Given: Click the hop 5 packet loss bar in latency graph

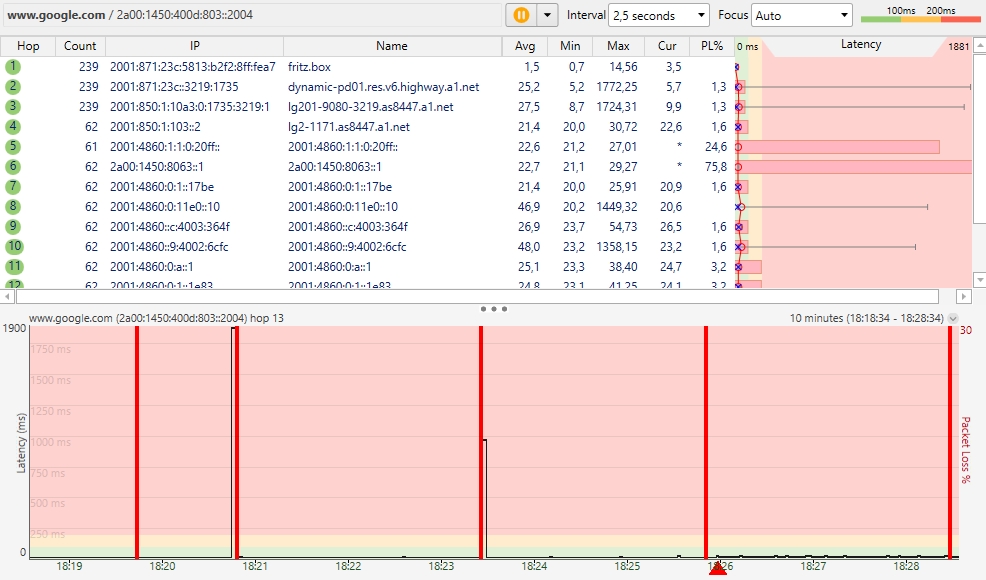Looking at the screenshot, I should [x=839, y=147].
